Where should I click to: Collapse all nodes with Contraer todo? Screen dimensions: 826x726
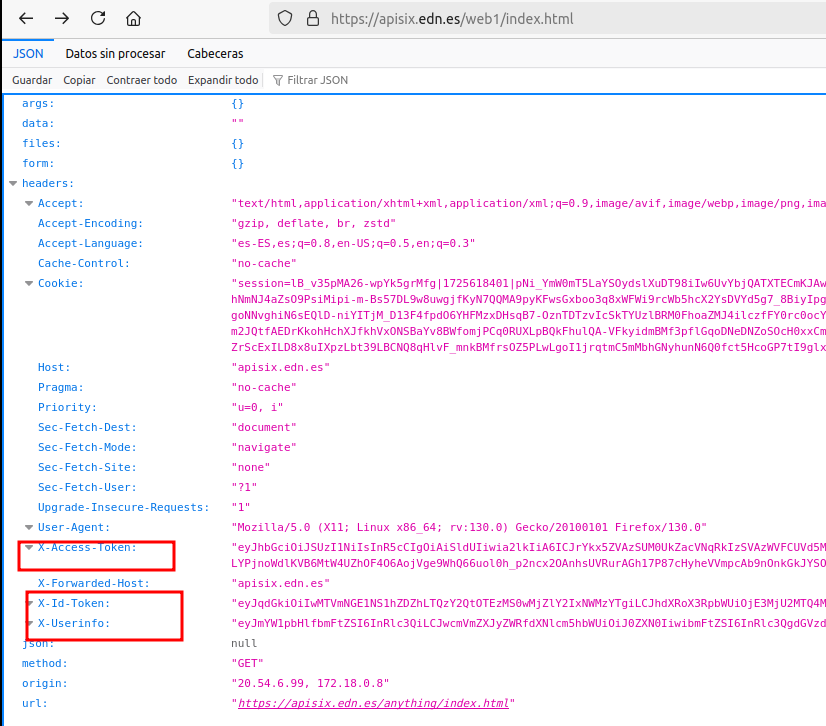[x=142, y=80]
